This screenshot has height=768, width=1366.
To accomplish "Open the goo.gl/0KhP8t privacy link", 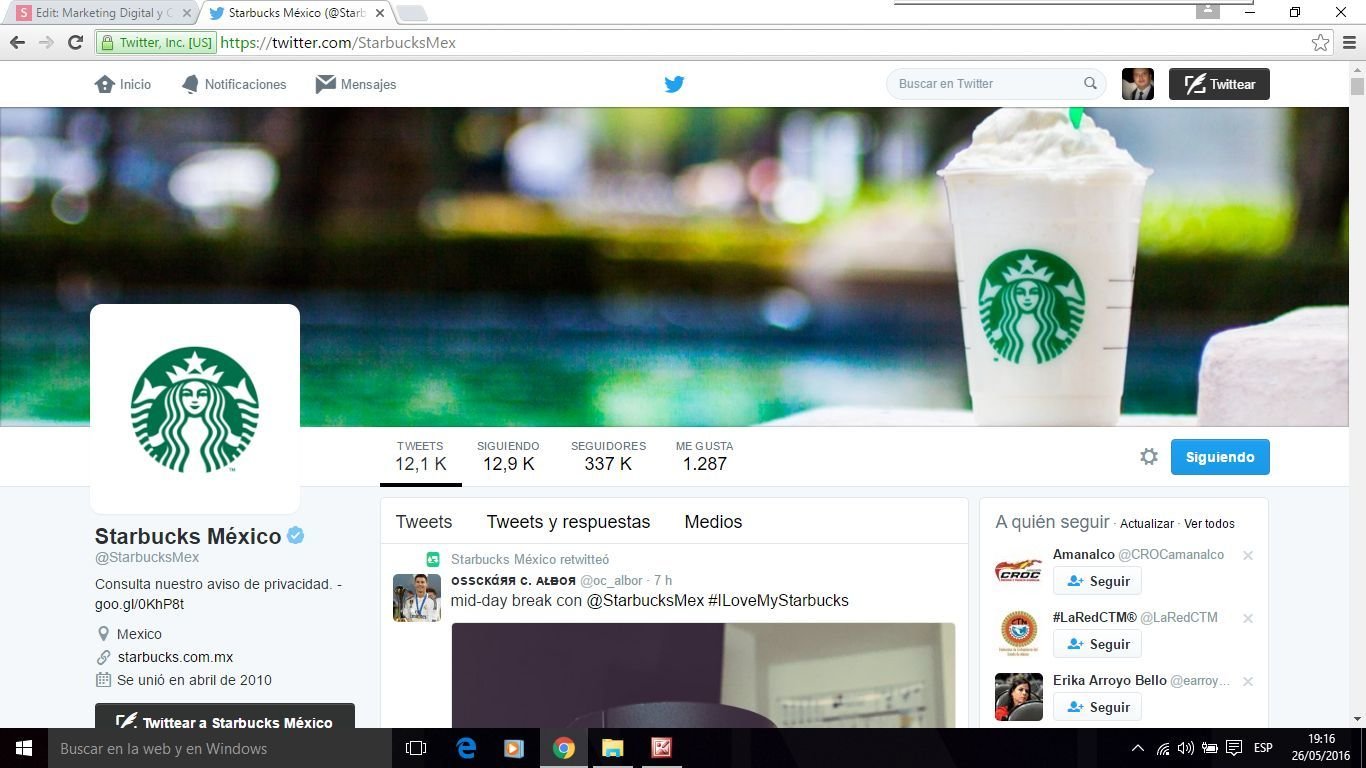I will [x=139, y=604].
